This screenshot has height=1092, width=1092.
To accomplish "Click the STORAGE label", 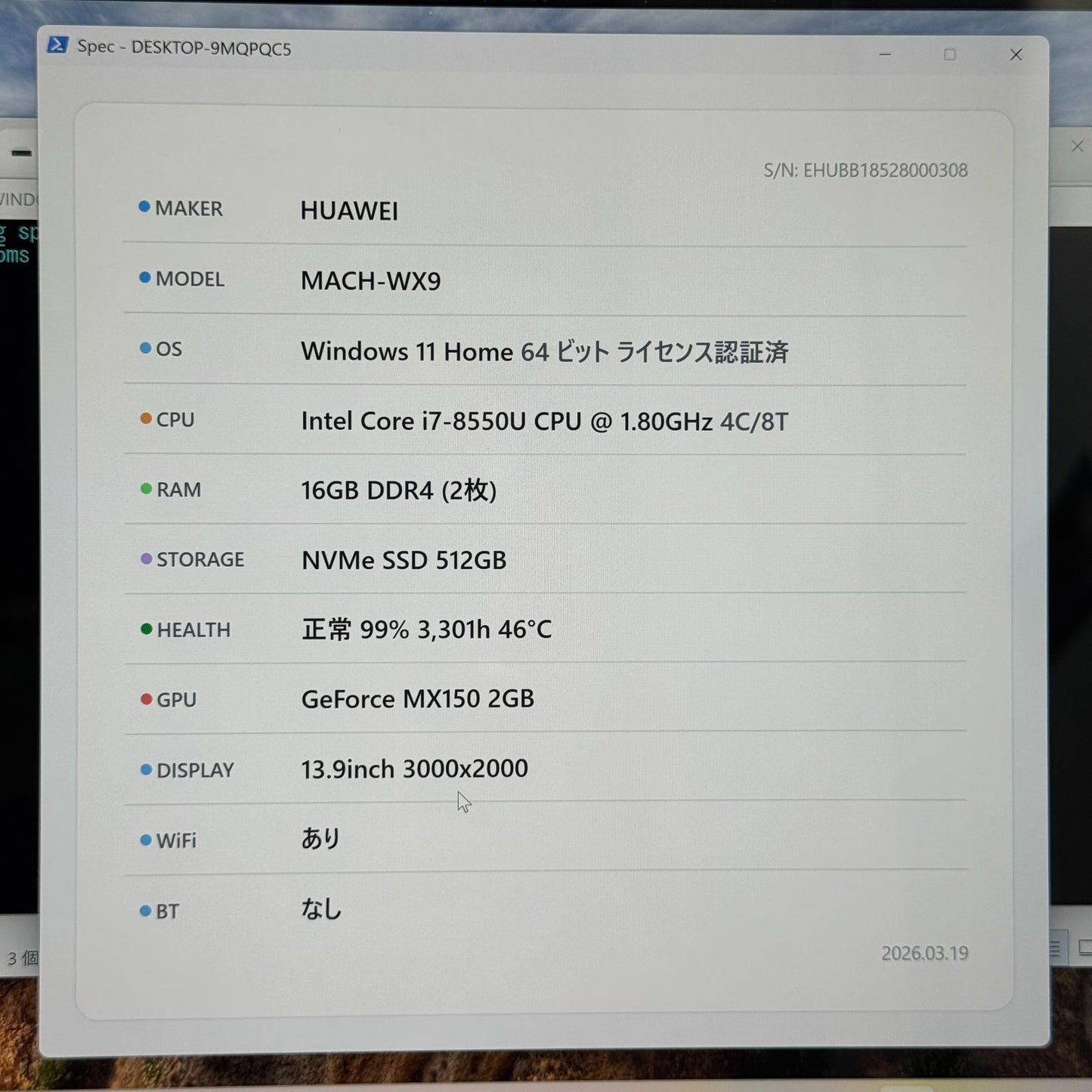I will [x=200, y=559].
